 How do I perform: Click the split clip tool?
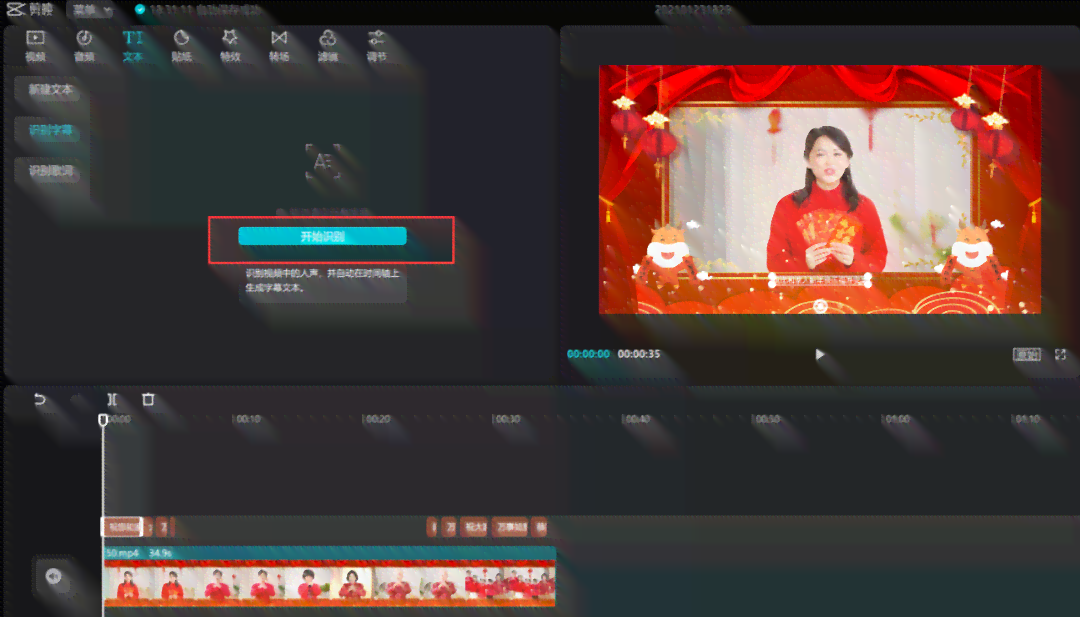(x=112, y=399)
